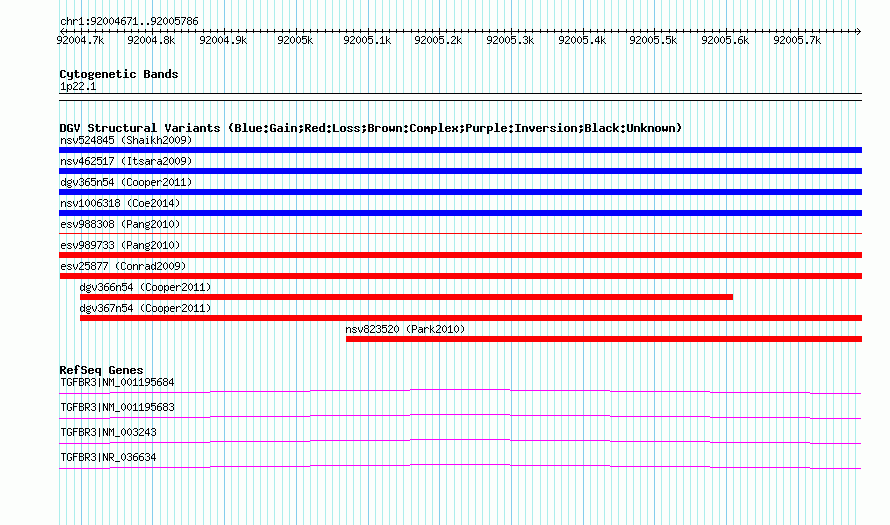Click the magenta line under TGFBR3|NM_001195683
The height and width of the screenshot is (525, 890).
pyautogui.click(x=460, y=416)
